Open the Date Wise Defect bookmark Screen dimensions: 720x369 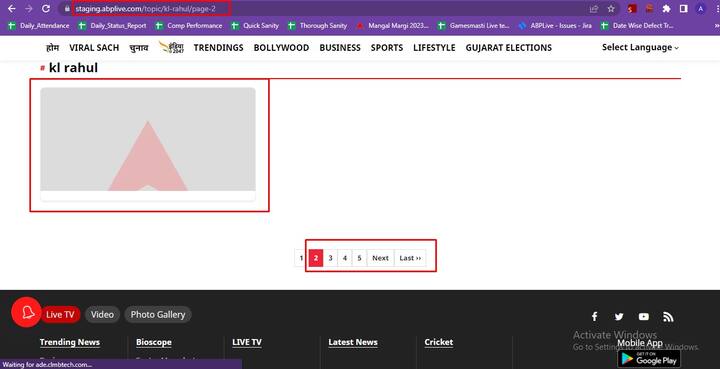click(637, 26)
